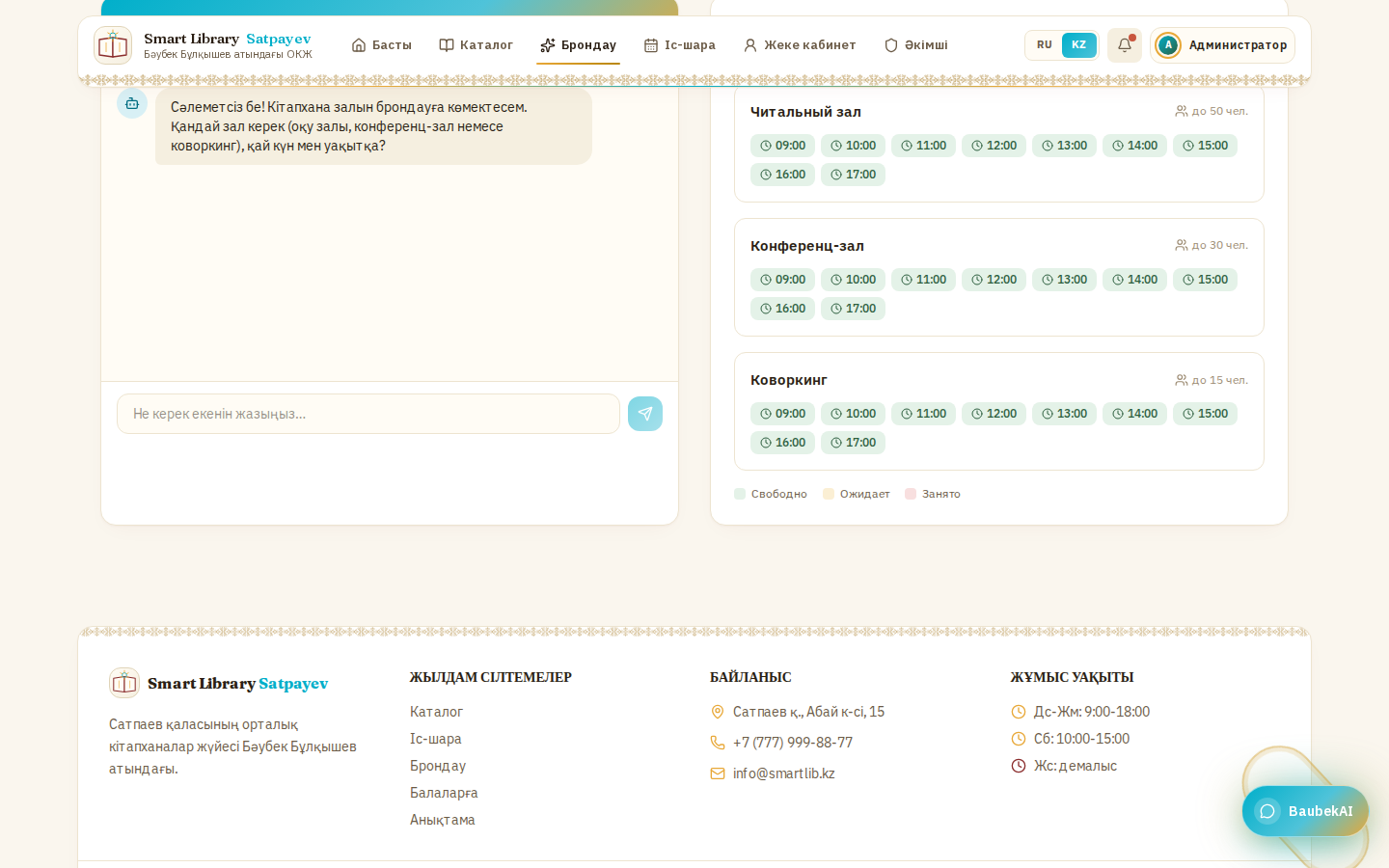Open the notifications bell

(x=1125, y=45)
